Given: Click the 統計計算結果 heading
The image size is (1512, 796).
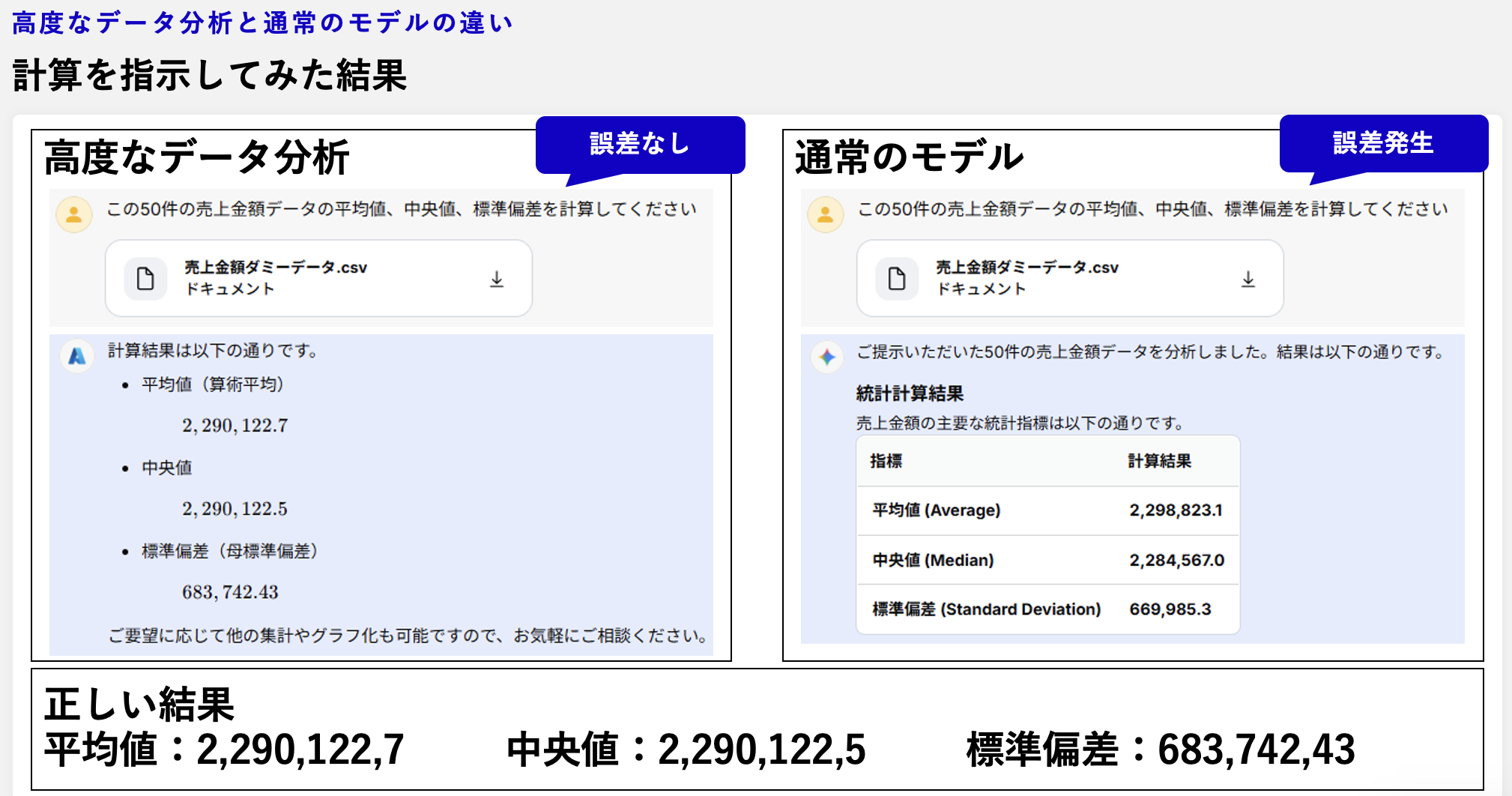Looking at the screenshot, I should click(x=910, y=394).
